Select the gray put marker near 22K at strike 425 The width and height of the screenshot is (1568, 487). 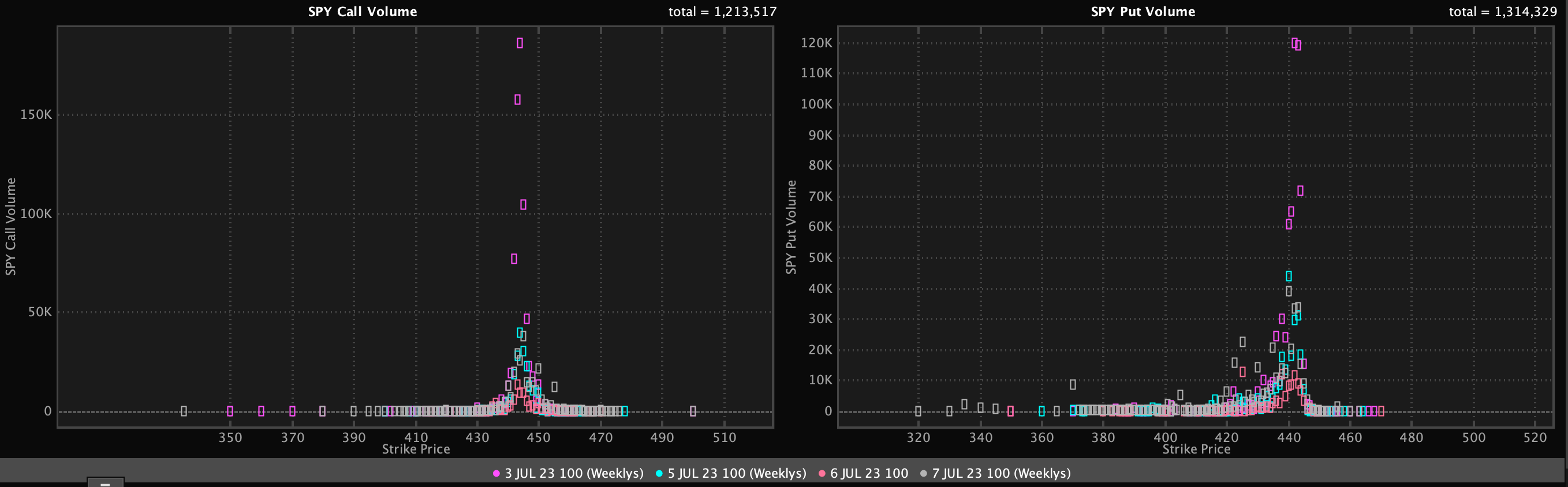(1242, 342)
